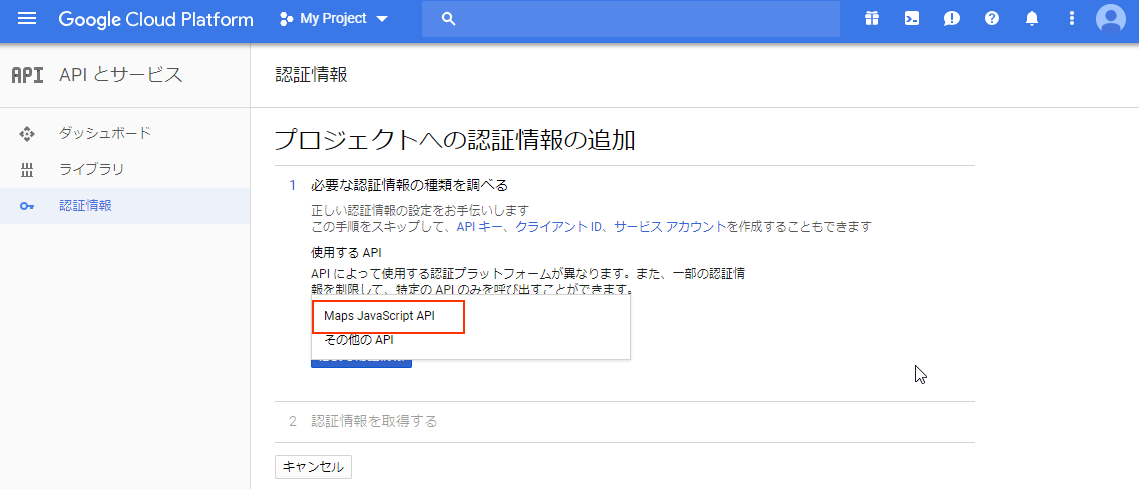Open the gift free trial icon

coord(872,19)
